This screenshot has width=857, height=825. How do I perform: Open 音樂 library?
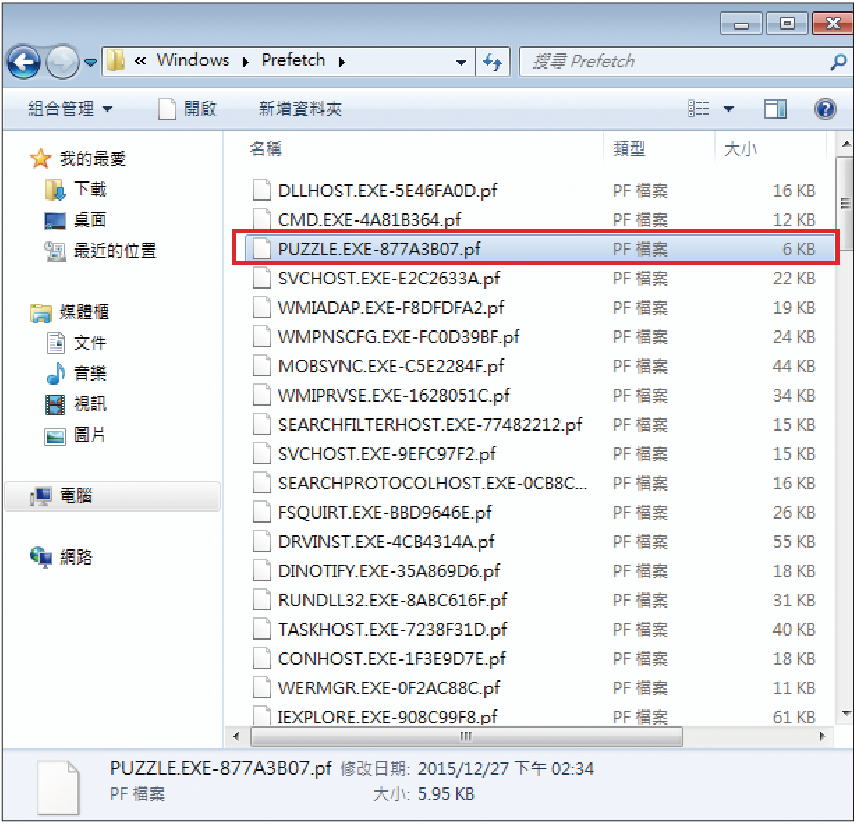coord(90,373)
